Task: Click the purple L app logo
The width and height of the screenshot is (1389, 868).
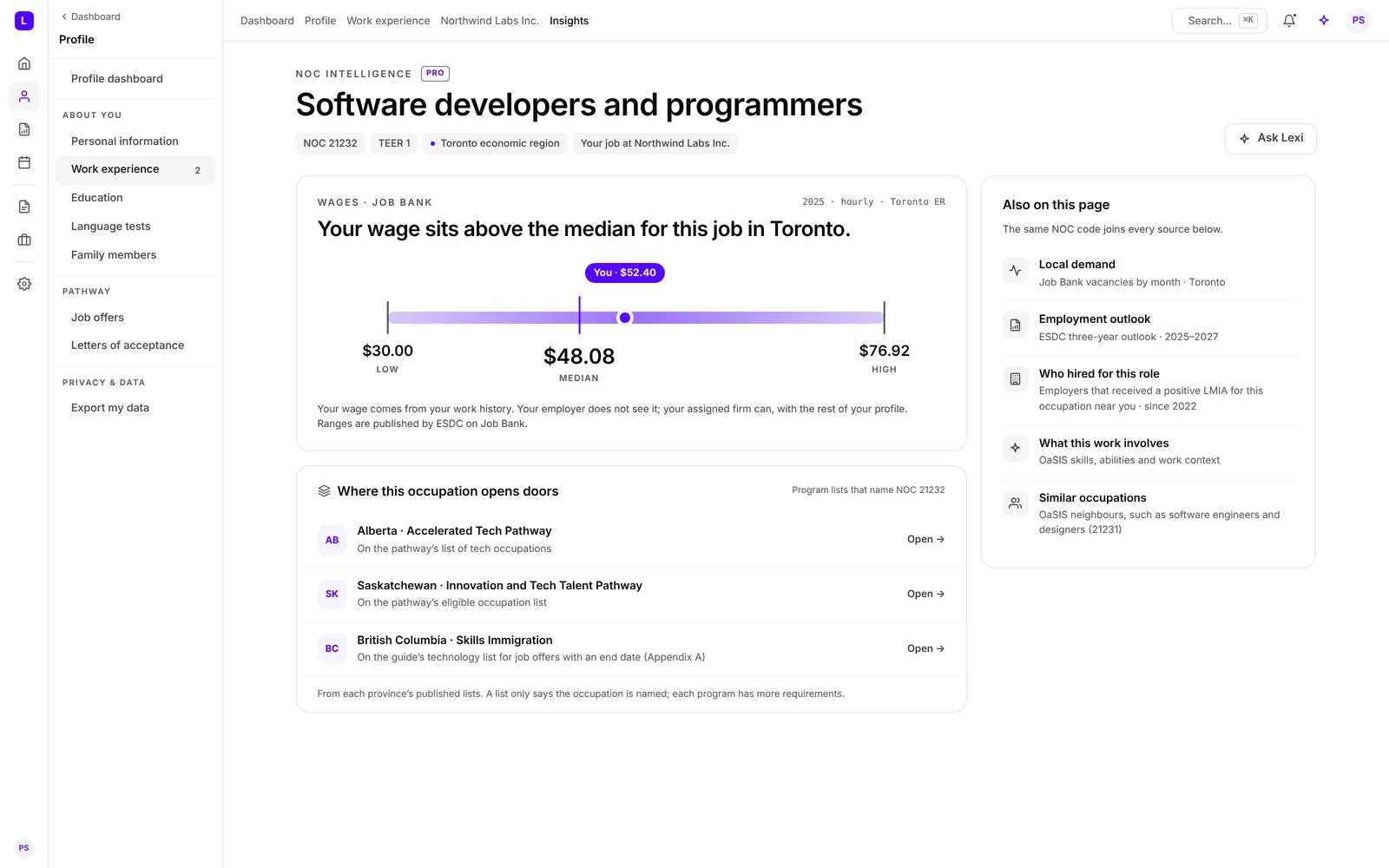Action: (x=24, y=21)
